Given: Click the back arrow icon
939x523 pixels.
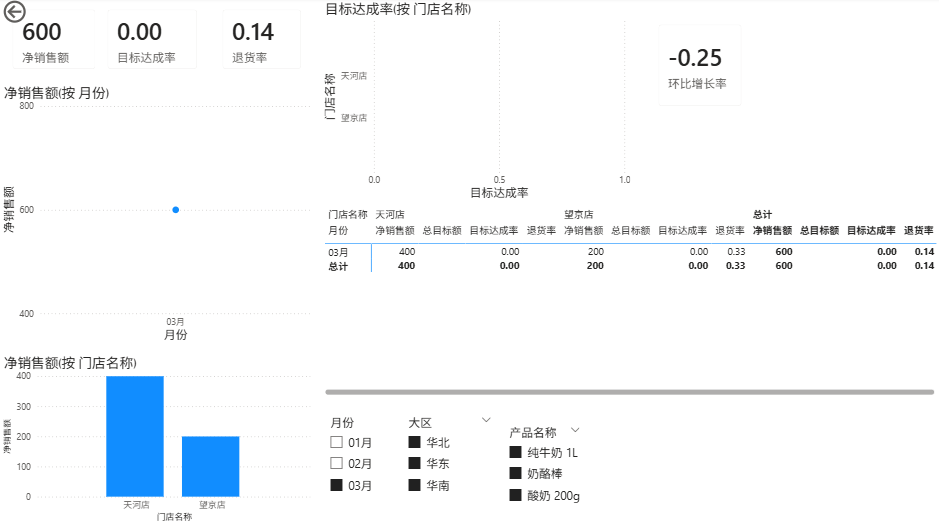Looking at the screenshot, I should click(14, 13).
